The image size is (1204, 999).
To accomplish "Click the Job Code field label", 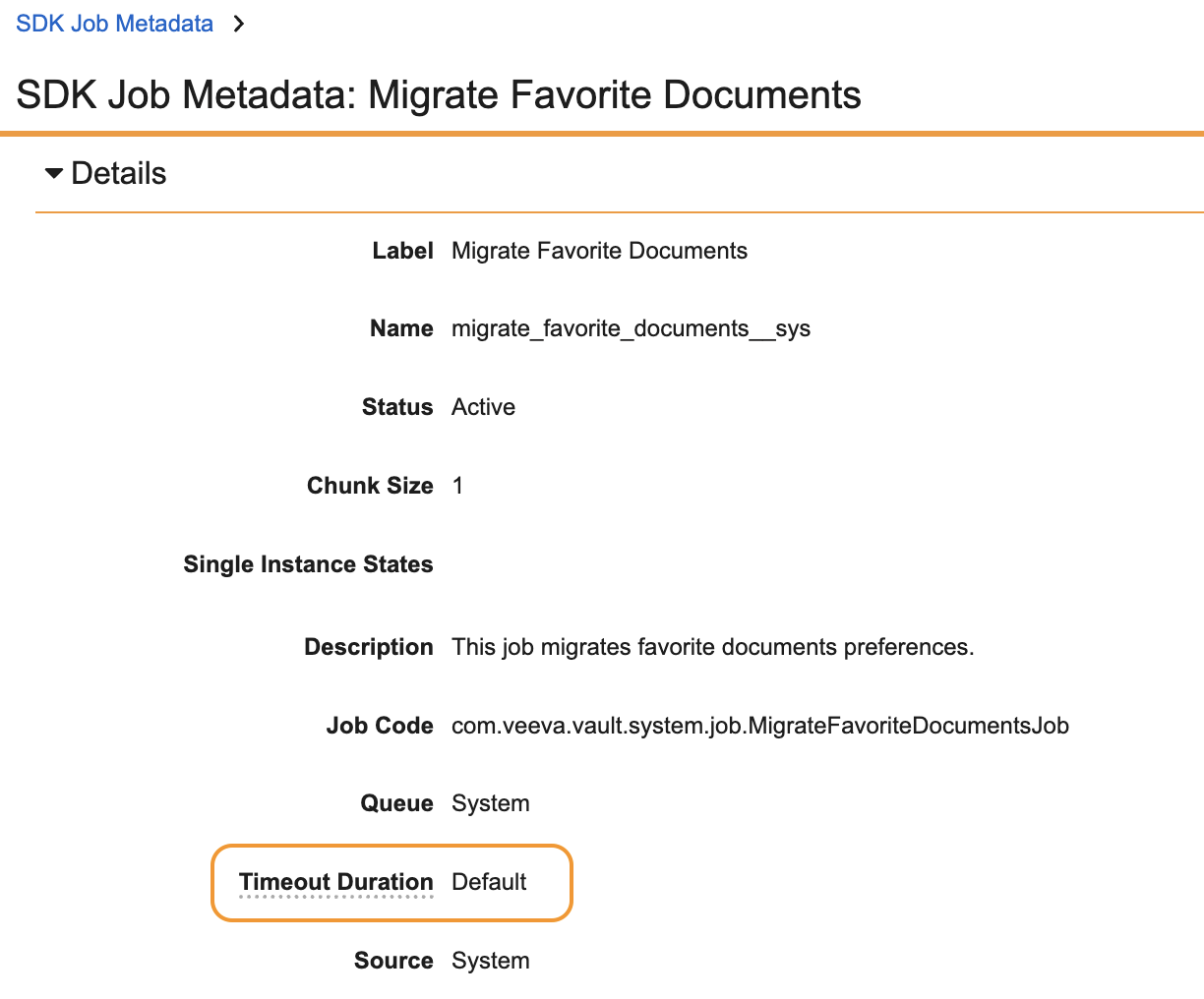I will tap(380, 726).
